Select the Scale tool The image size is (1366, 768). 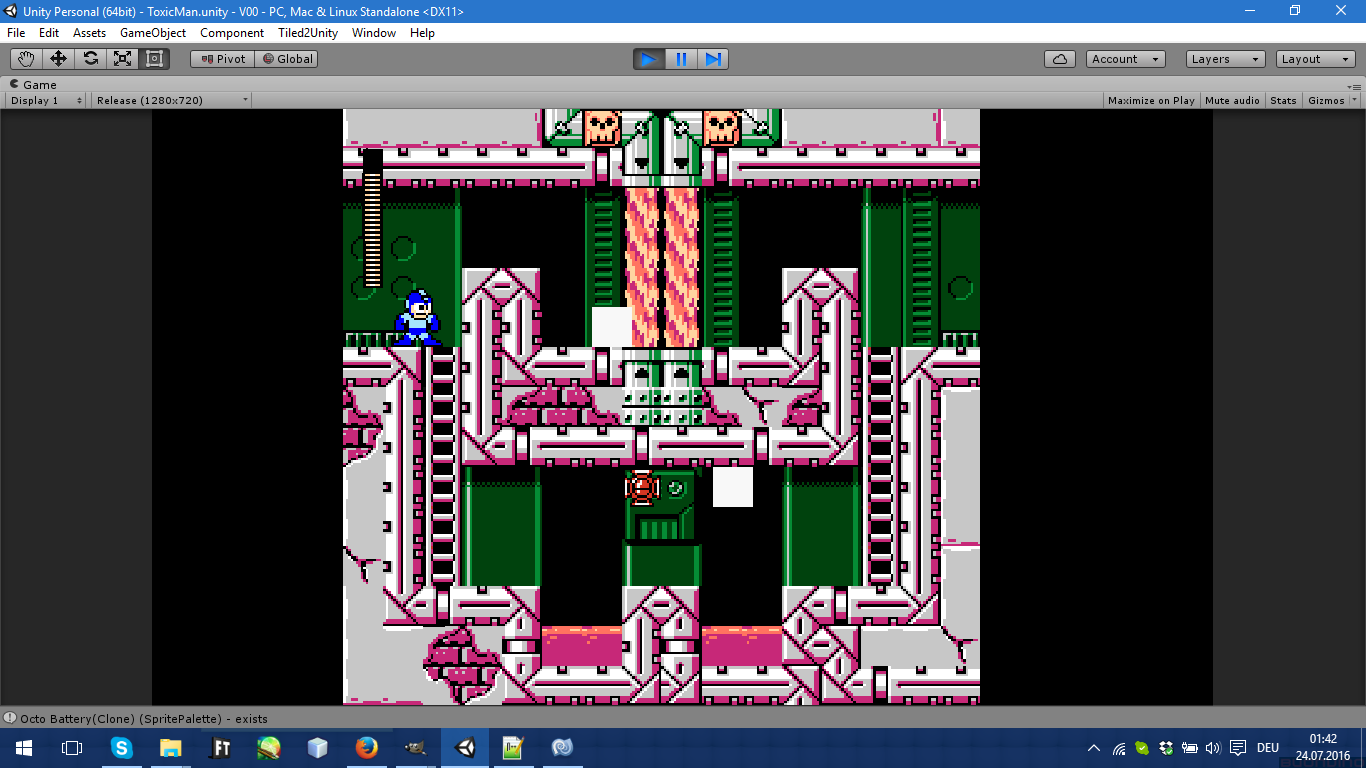click(122, 59)
